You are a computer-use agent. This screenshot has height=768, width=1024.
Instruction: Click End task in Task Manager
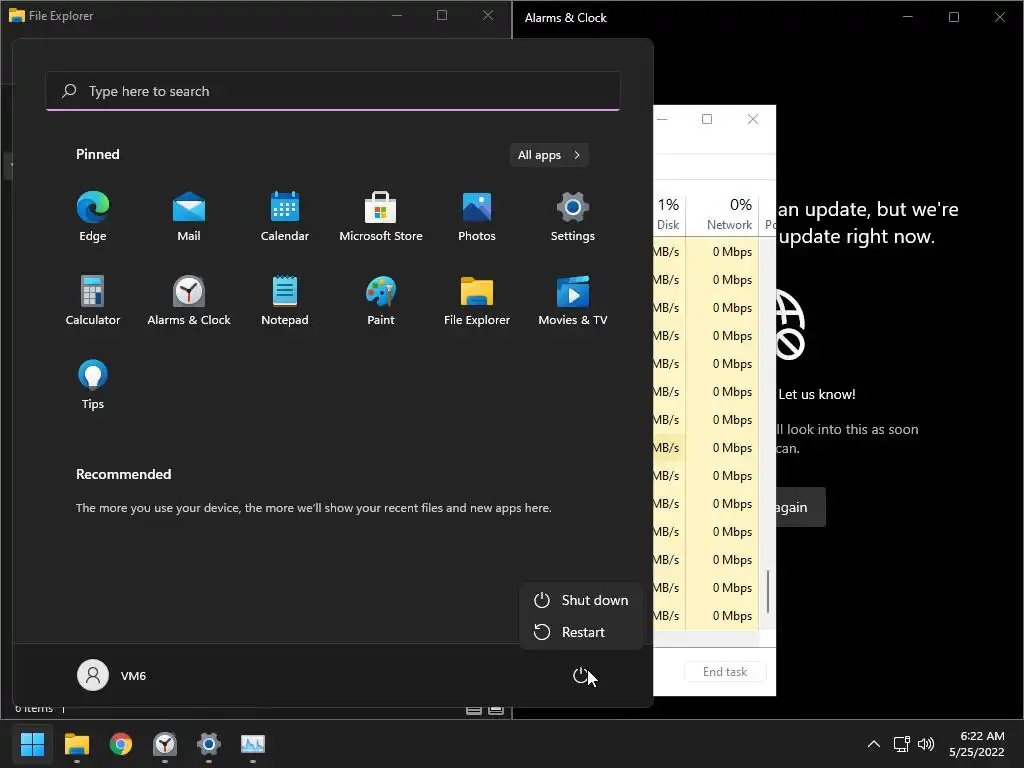(725, 671)
